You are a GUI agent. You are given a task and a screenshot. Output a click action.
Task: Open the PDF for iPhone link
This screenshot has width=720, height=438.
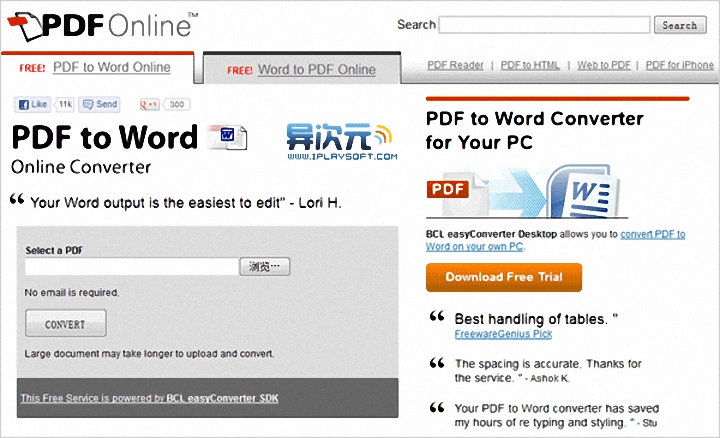(680, 65)
